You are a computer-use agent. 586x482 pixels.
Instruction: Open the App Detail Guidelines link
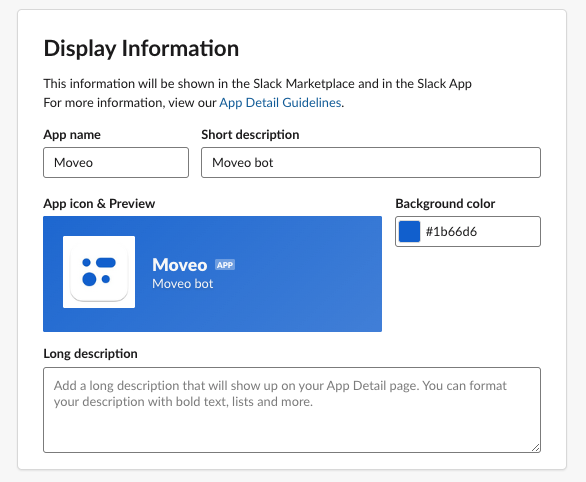tap(280, 102)
